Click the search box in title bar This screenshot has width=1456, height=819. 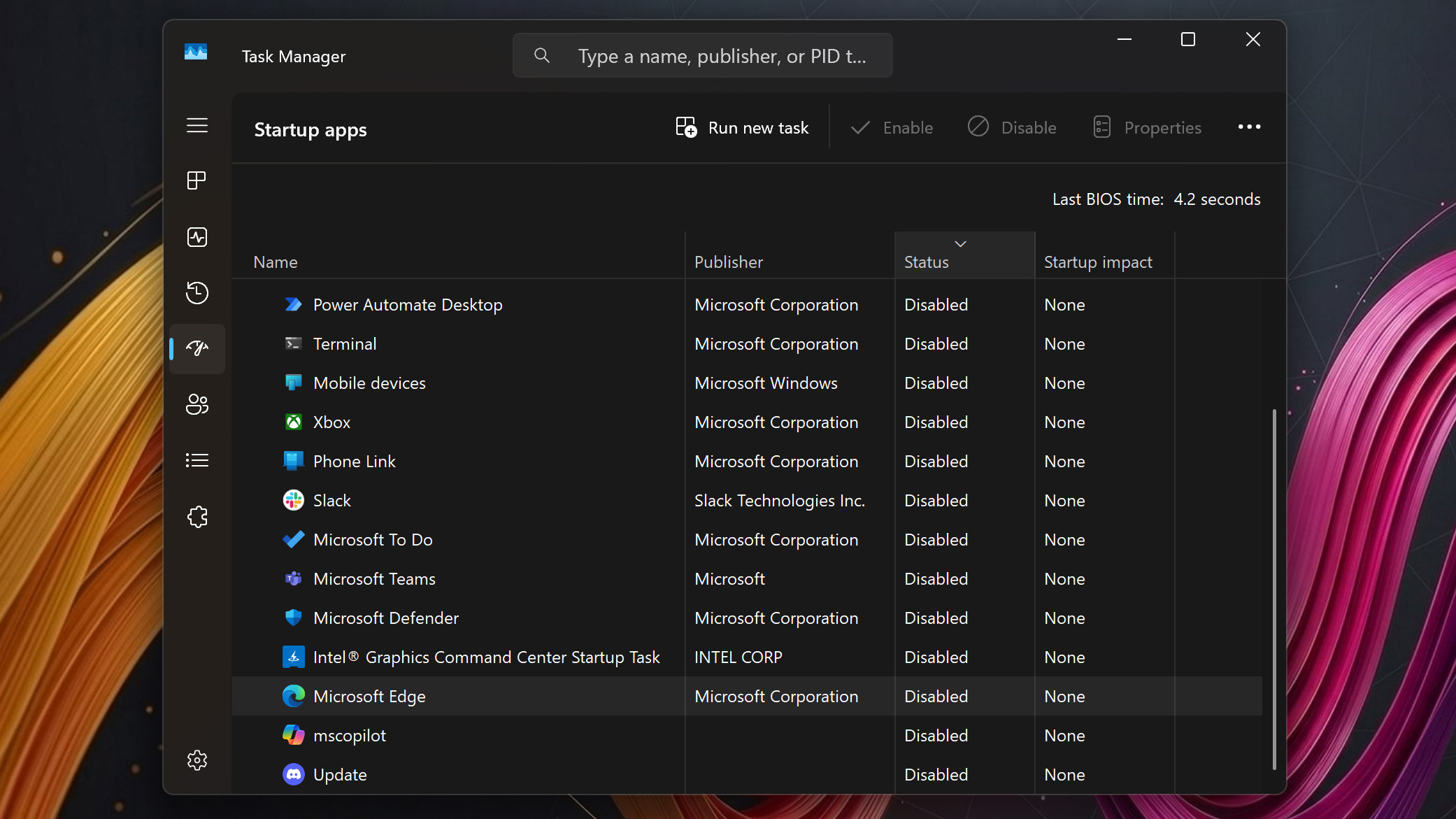point(703,55)
